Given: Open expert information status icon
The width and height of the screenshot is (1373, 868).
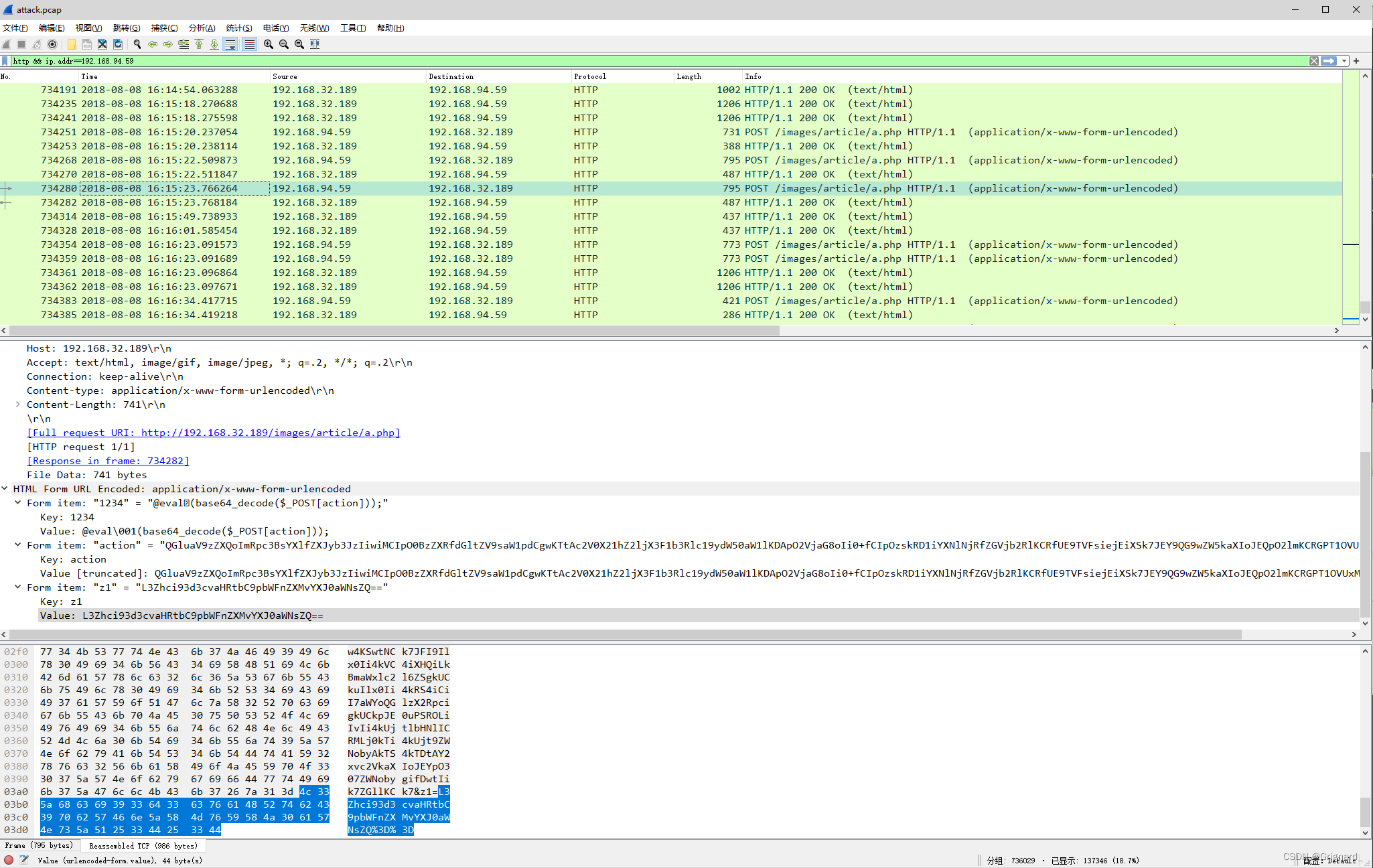Looking at the screenshot, I should [x=9, y=860].
